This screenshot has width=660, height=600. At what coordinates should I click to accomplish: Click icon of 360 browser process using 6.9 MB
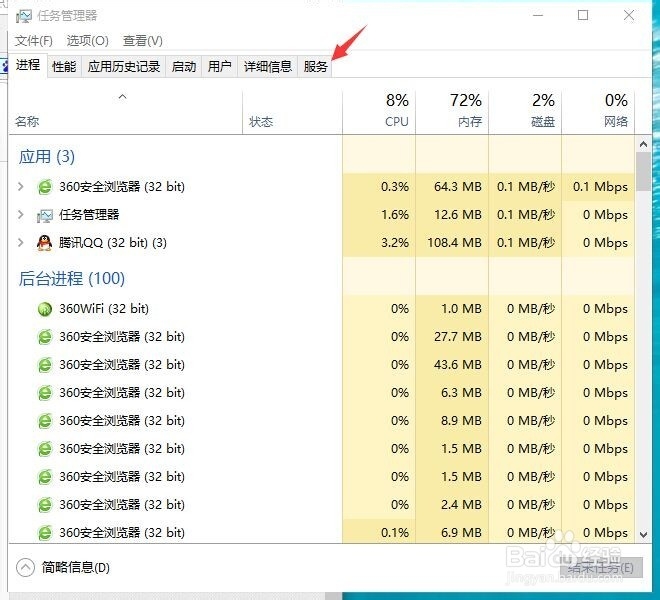pos(45,533)
